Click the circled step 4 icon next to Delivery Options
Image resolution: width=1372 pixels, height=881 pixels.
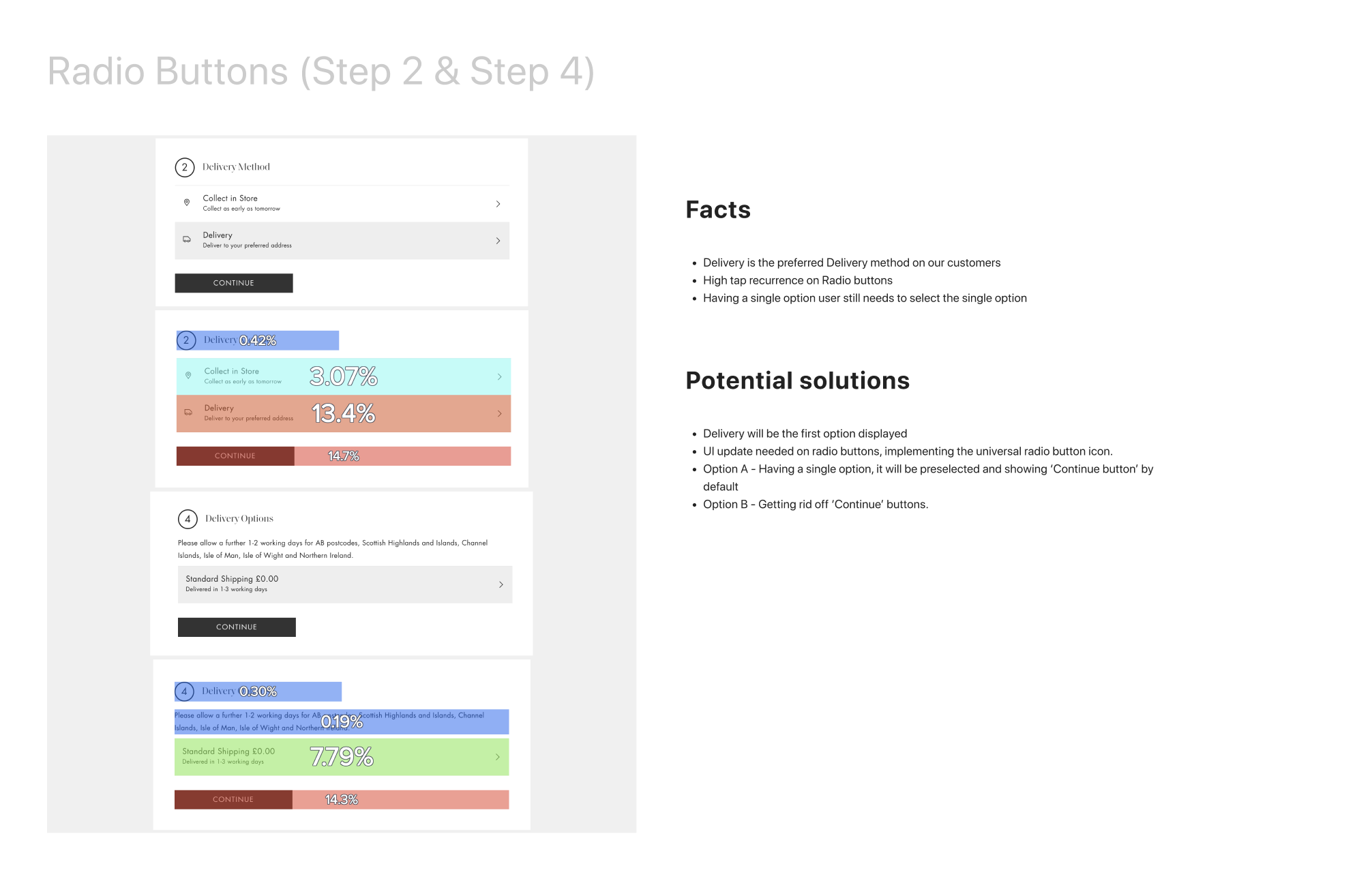click(188, 519)
